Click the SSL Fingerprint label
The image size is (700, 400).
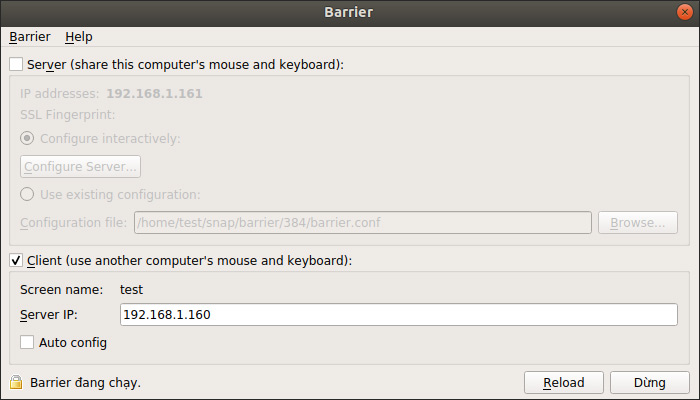point(60,115)
